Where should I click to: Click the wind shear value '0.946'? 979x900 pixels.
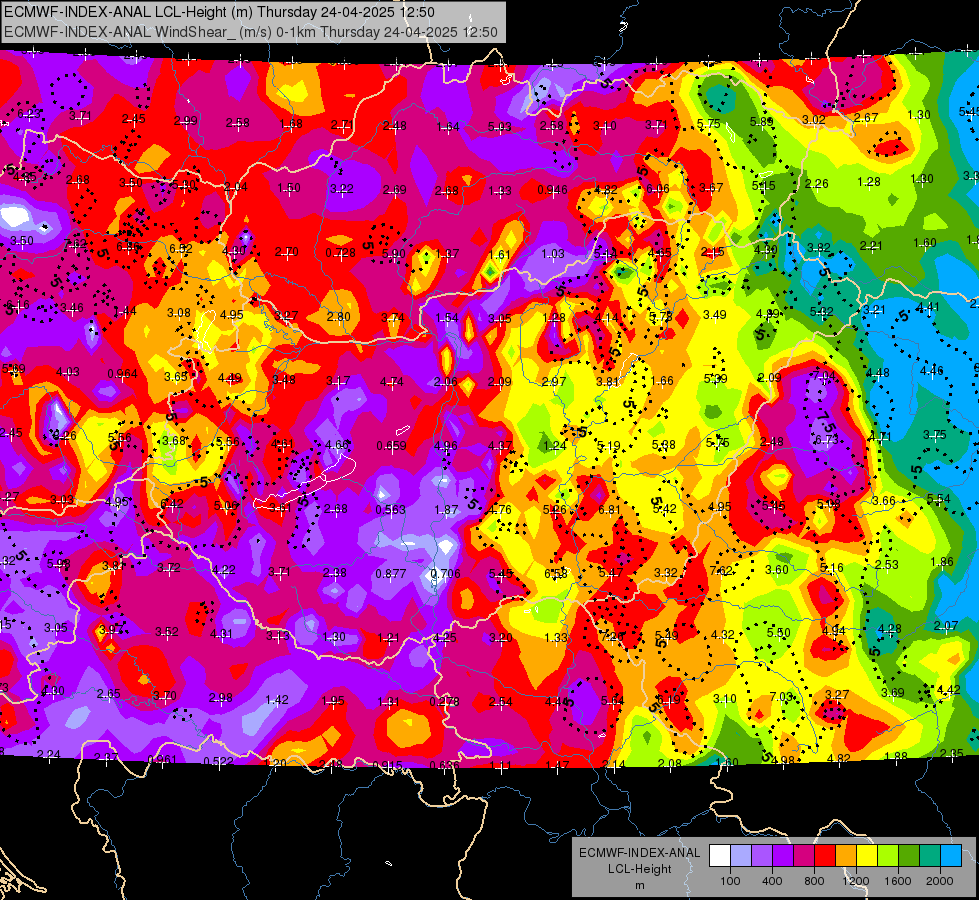click(x=553, y=189)
